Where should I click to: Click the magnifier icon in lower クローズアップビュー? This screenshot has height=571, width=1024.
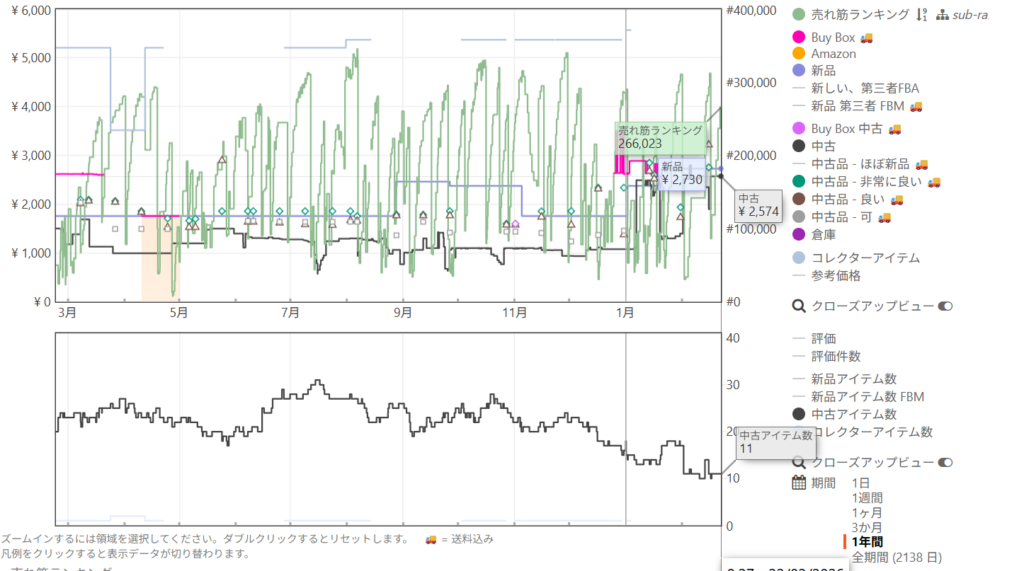798,462
